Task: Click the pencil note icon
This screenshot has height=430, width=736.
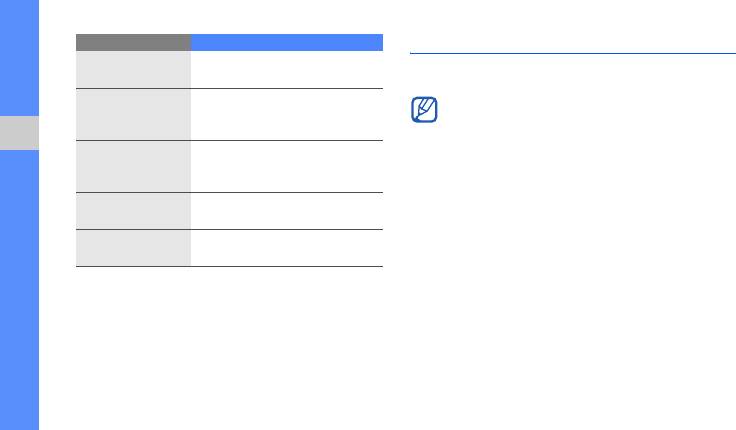Action: tap(424, 111)
